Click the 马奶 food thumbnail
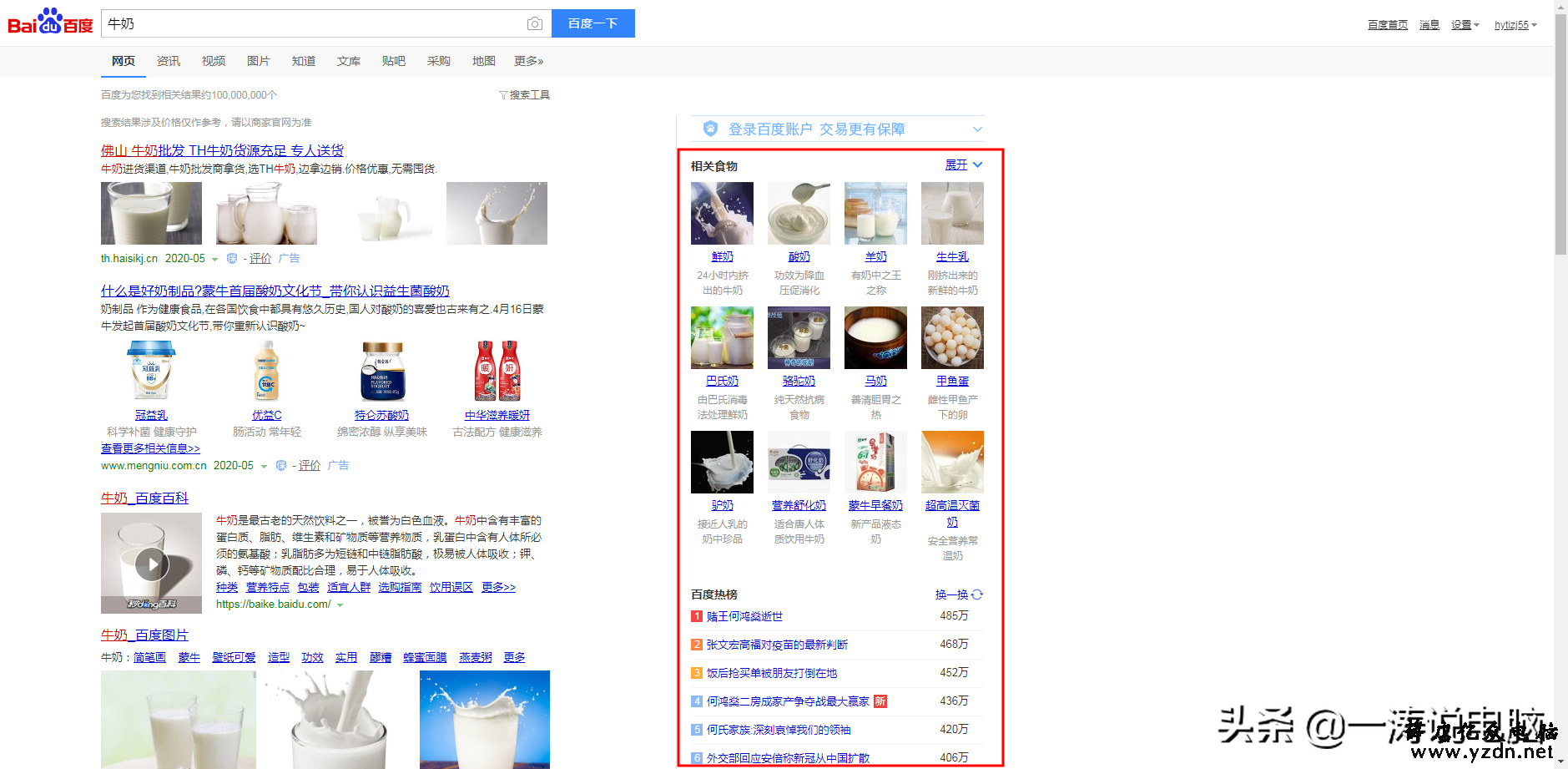 pyautogui.click(x=875, y=337)
